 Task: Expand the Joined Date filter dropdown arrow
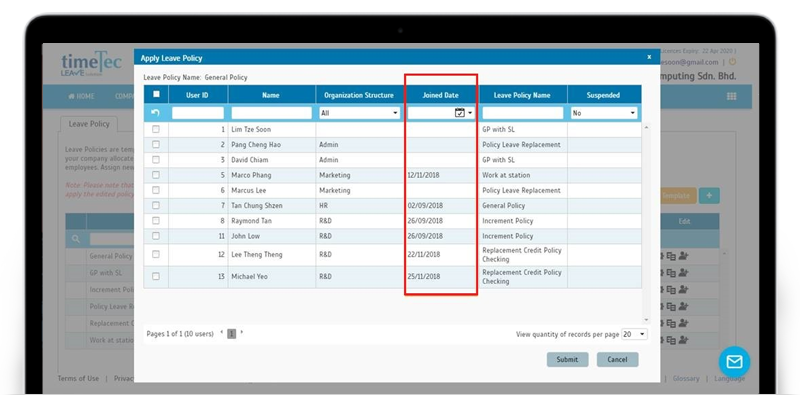coord(470,113)
